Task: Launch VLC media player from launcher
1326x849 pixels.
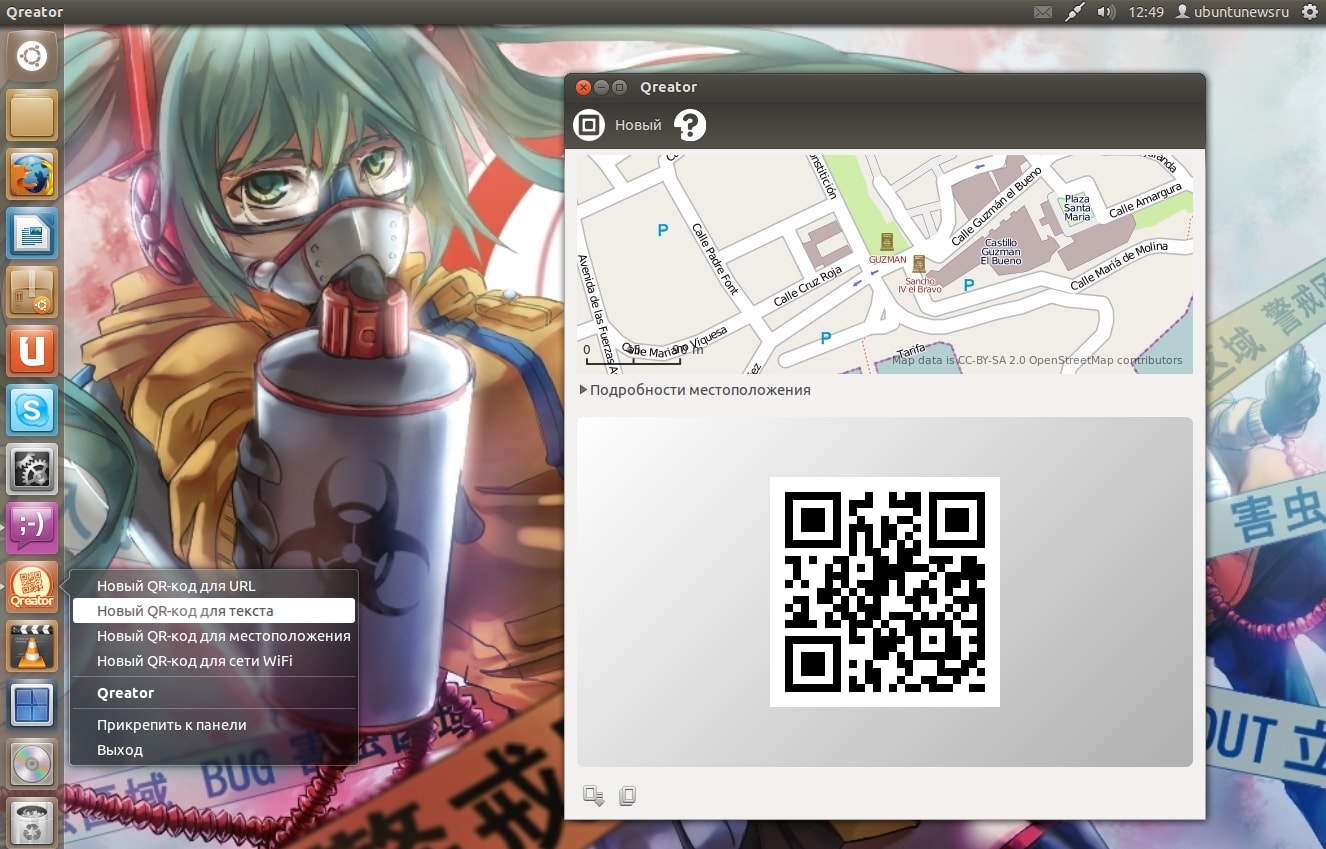Action: [32, 646]
